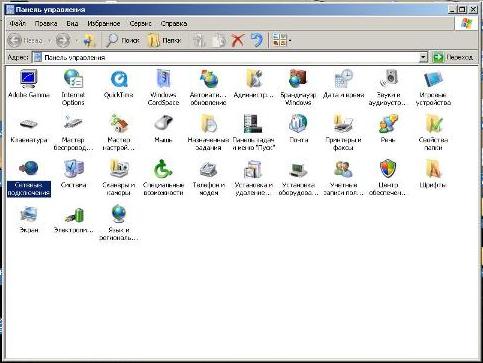The width and height of the screenshot is (483, 363).
Task: Click inside the address bar field
Action: coord(230,58)
